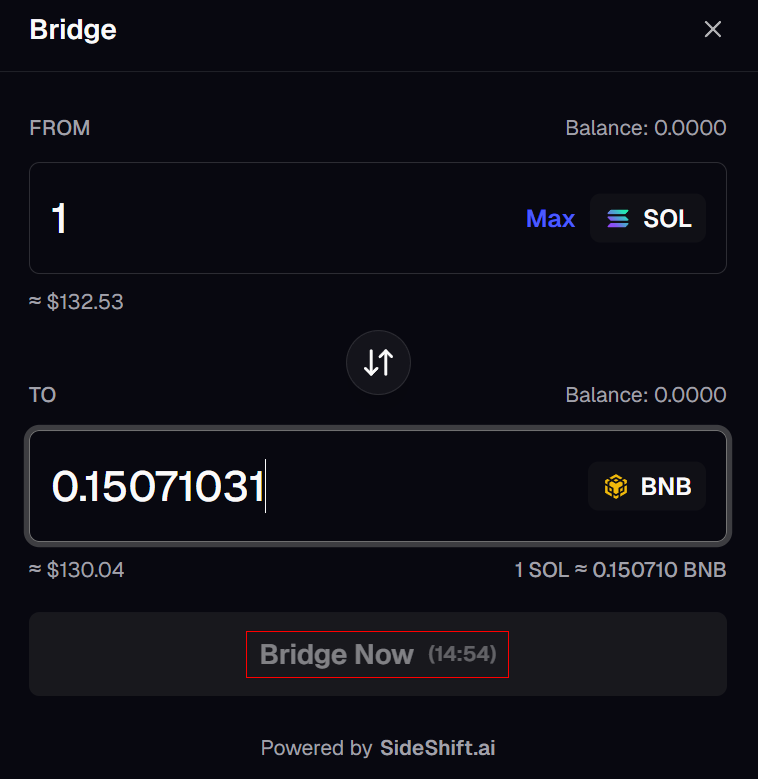Click the Solana logo icon

click(x=619, y=218)
